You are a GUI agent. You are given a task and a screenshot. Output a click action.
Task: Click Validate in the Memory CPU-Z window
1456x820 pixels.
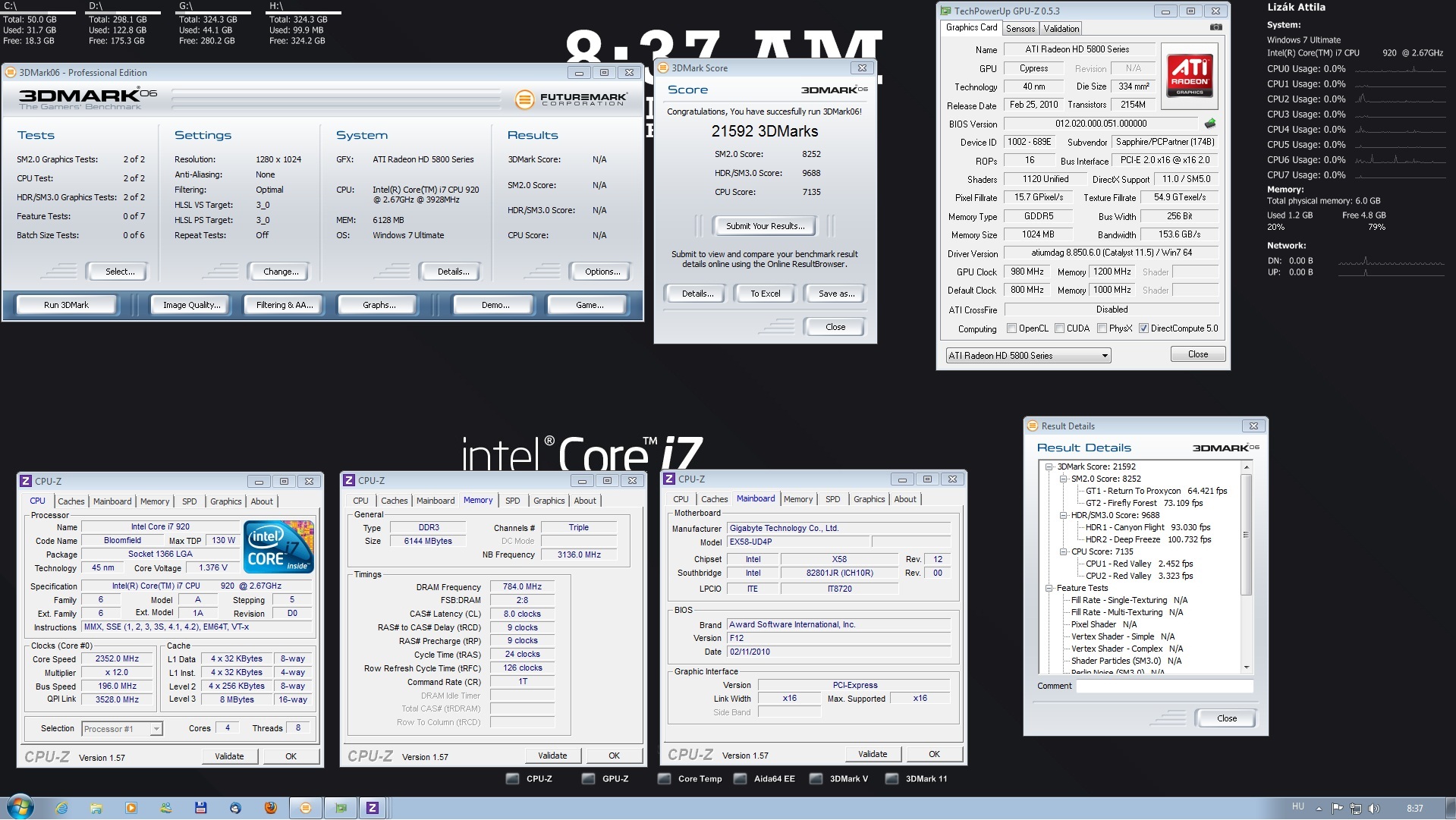coord(552,756)
